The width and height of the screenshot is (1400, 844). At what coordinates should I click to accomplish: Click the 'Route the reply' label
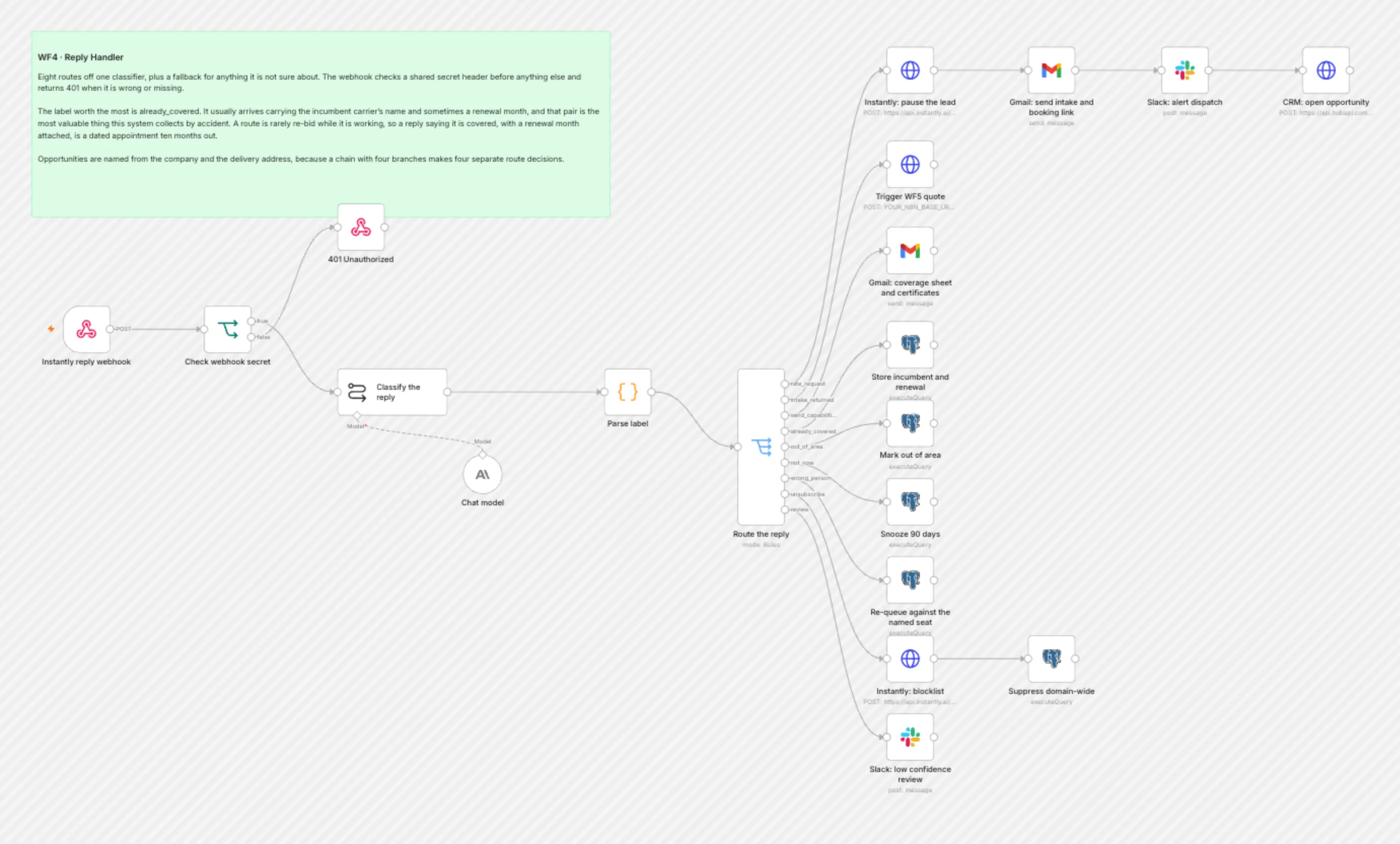(x=761, y=534)
